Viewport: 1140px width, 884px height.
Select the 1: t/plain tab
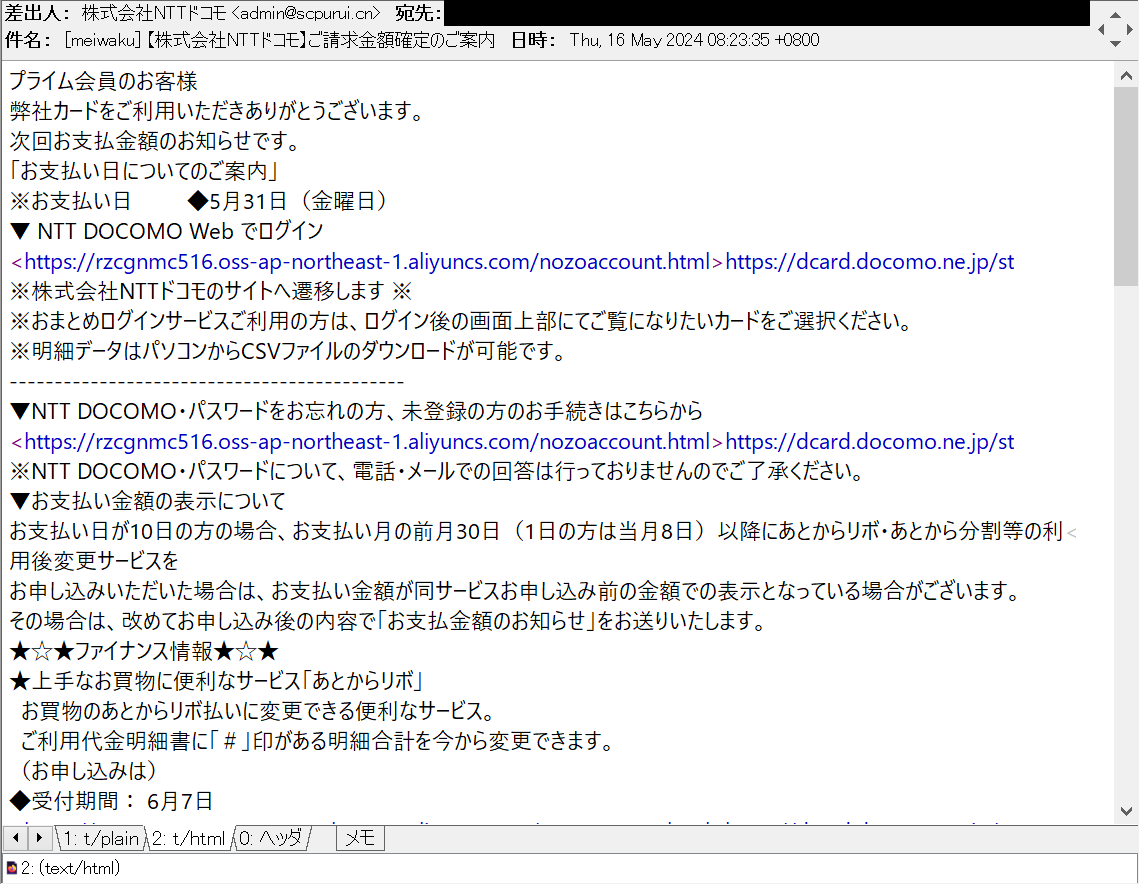[x=101, y=838]
